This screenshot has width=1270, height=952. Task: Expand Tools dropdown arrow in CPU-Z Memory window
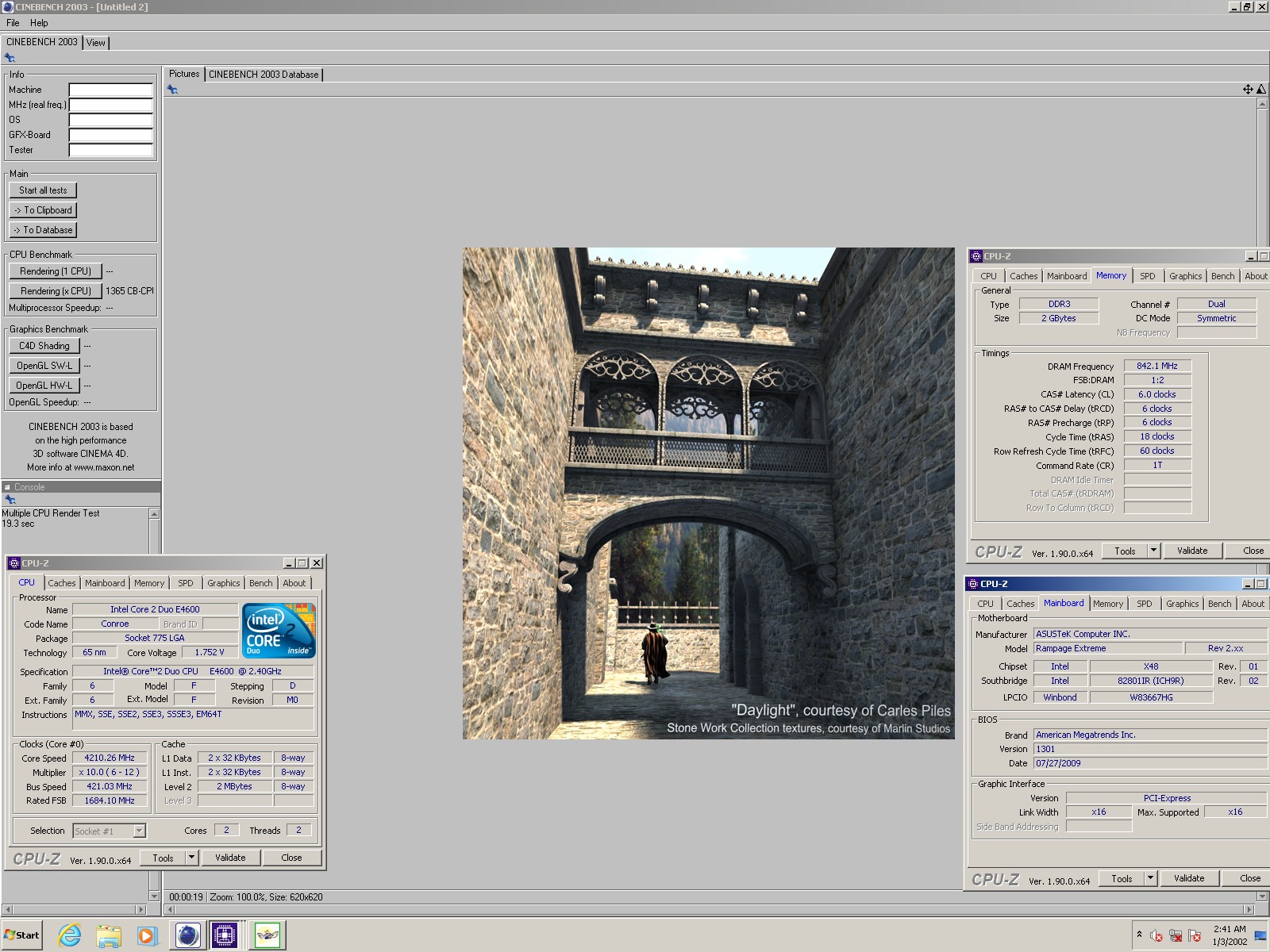[x=1153, y=551]
